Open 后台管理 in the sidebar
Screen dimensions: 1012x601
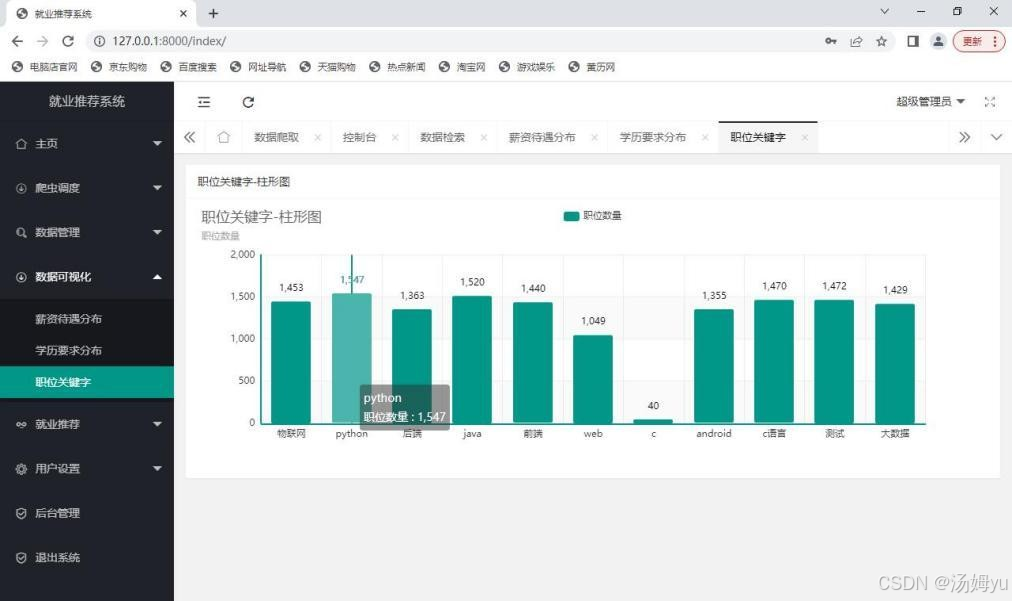[87, 513]
